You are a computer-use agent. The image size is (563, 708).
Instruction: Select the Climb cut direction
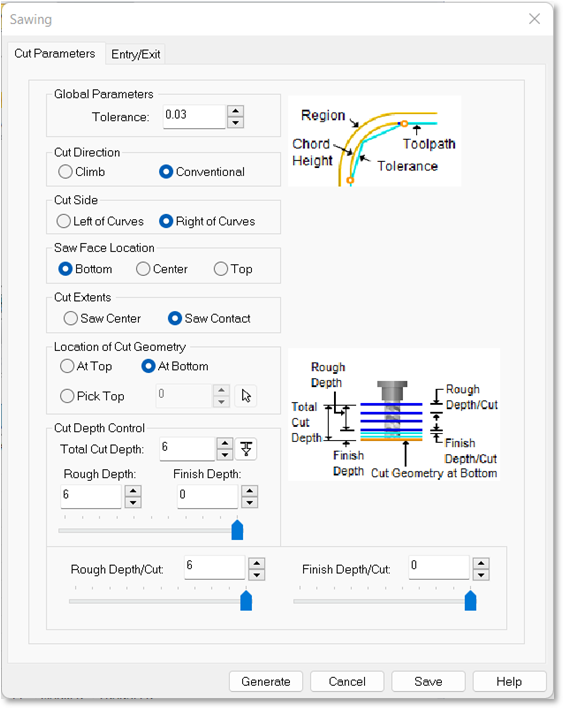click(82, 172)
